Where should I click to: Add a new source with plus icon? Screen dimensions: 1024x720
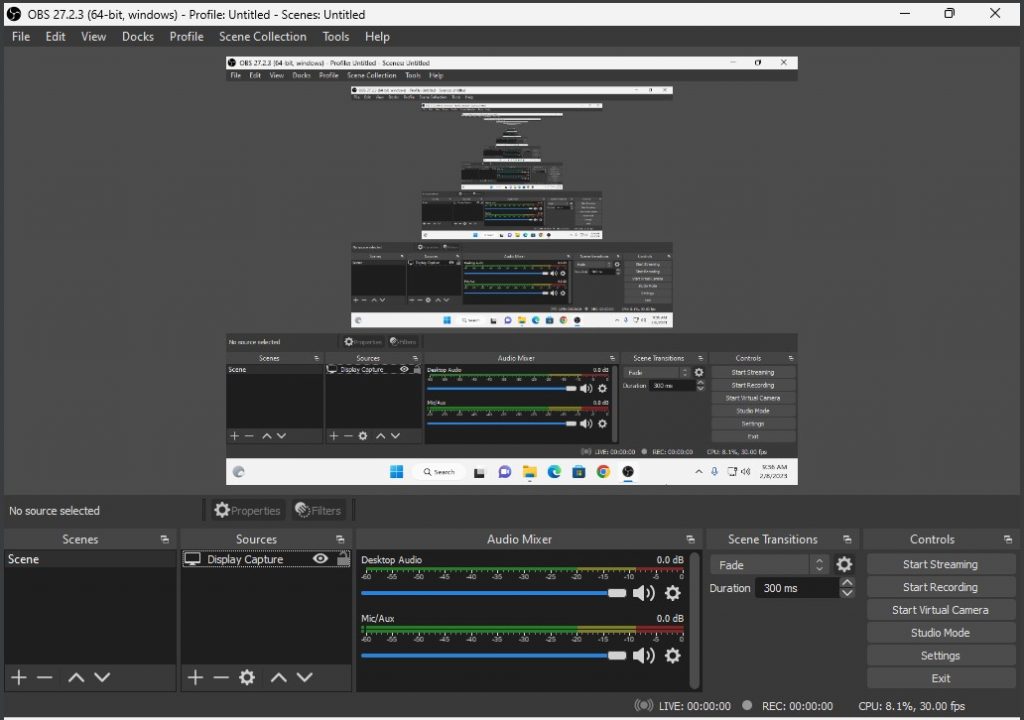click(x=195, y=678)
